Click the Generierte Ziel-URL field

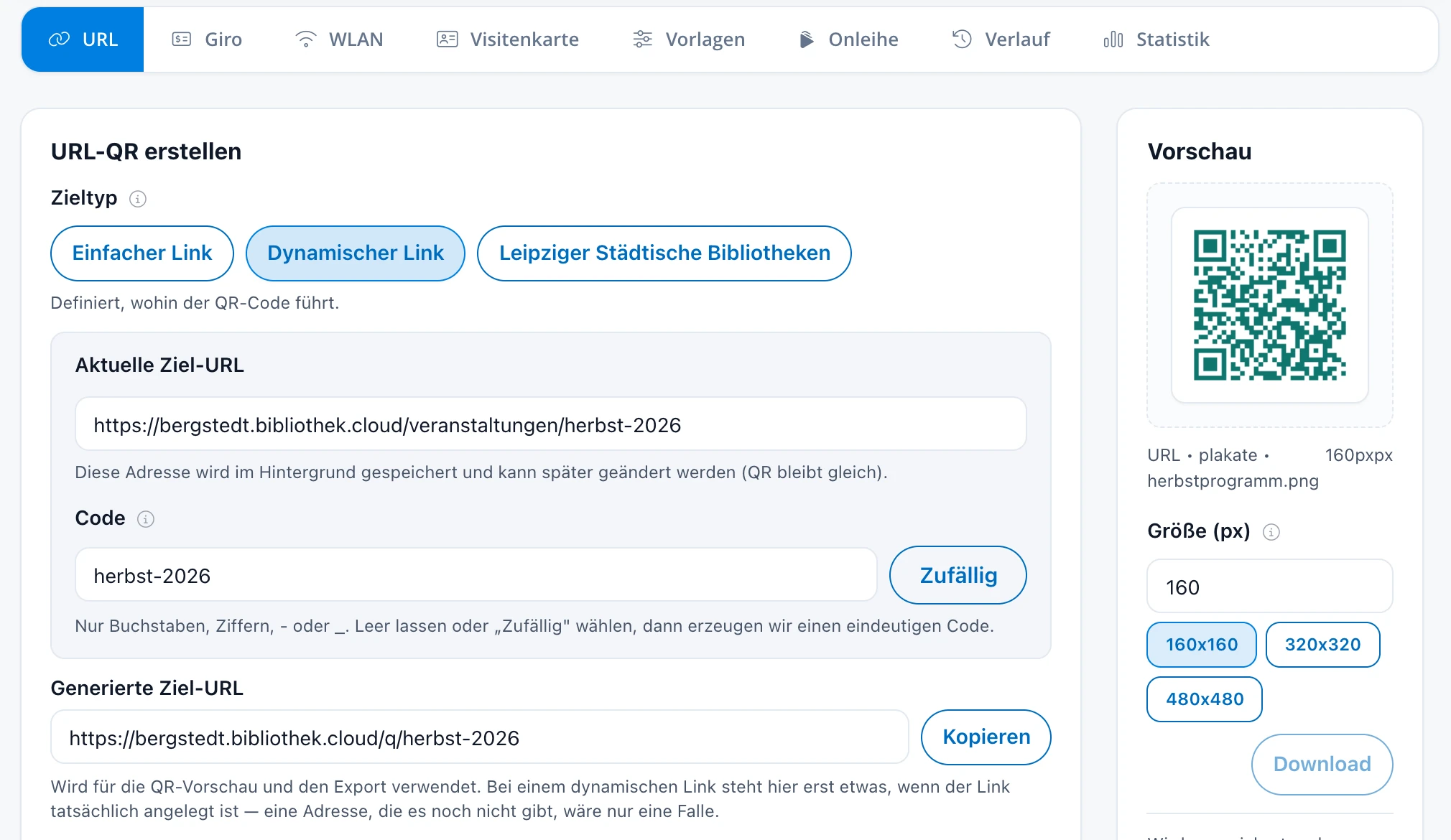[480, 737]
